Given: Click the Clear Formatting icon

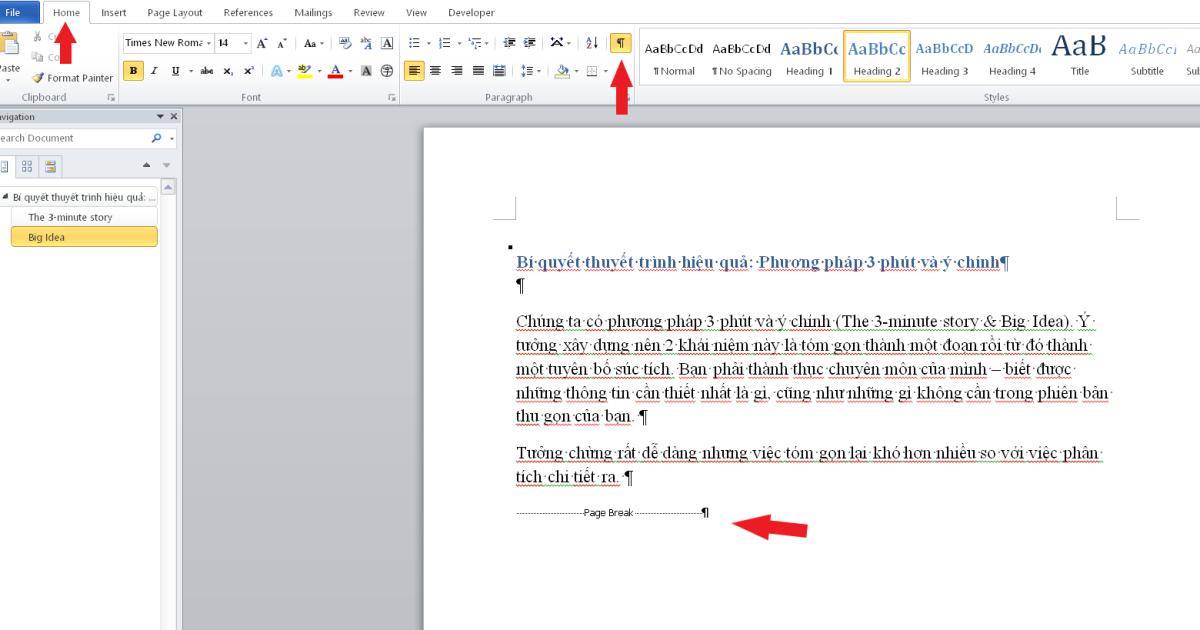Looking at the screenshot, I should pos(345,43).
